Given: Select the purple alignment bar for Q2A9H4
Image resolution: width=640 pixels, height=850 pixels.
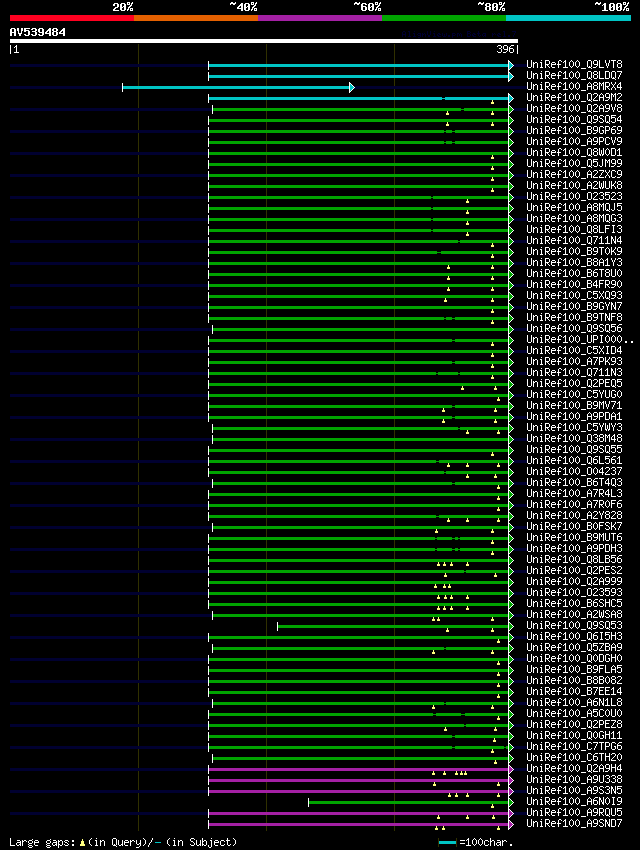Looking at the screenshot, I should click(x=361, y=769).
